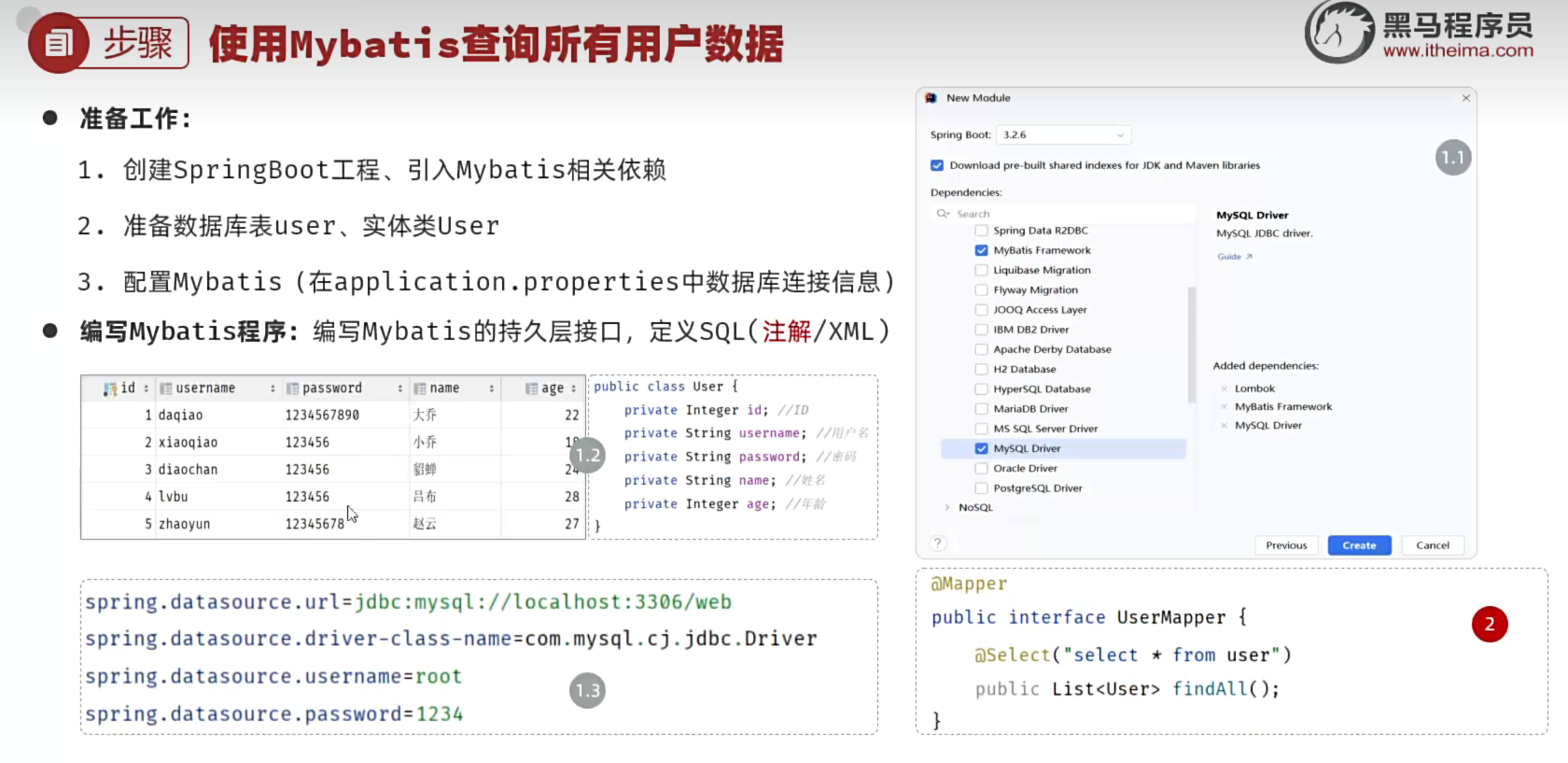Click the 'private Integer age' field line
This screenshot has width=1568, height=763.
725,504
